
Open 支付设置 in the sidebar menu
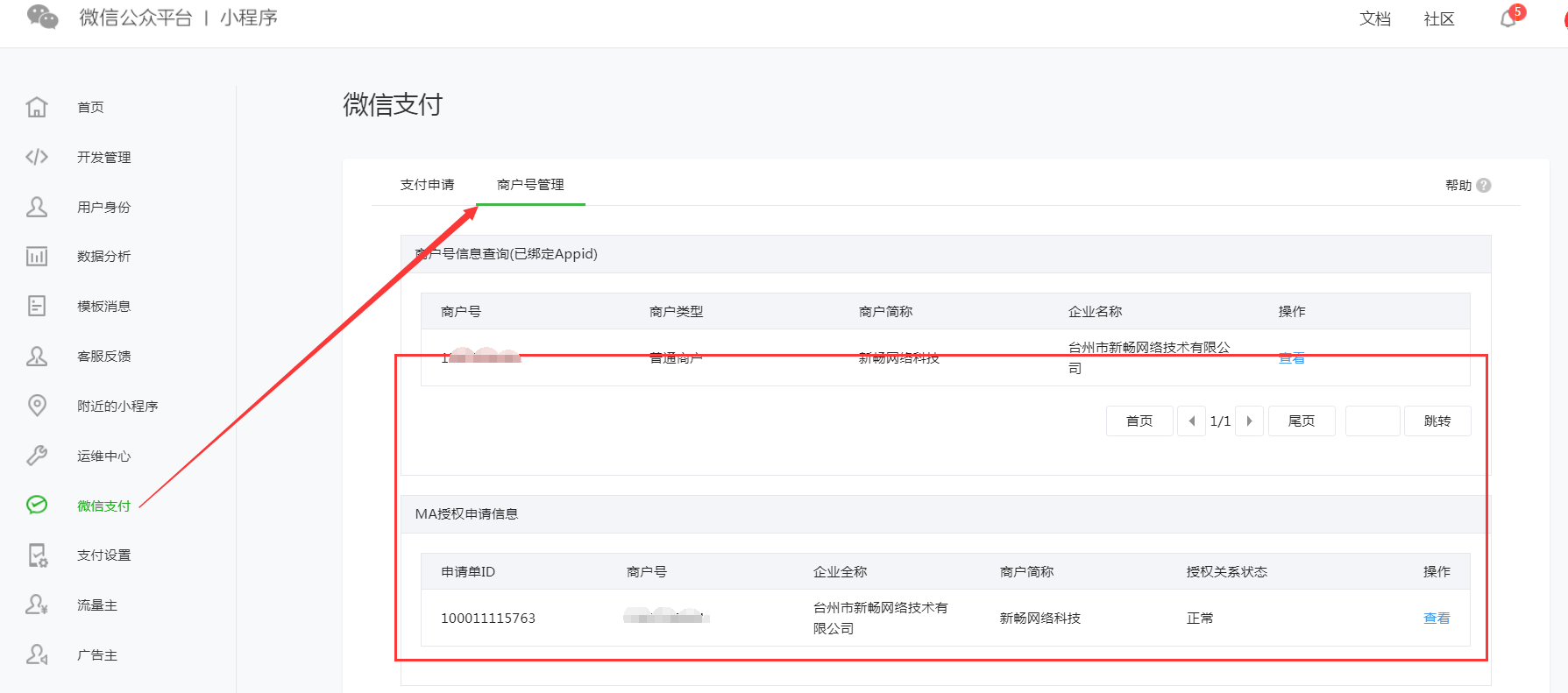coord(103,555)
